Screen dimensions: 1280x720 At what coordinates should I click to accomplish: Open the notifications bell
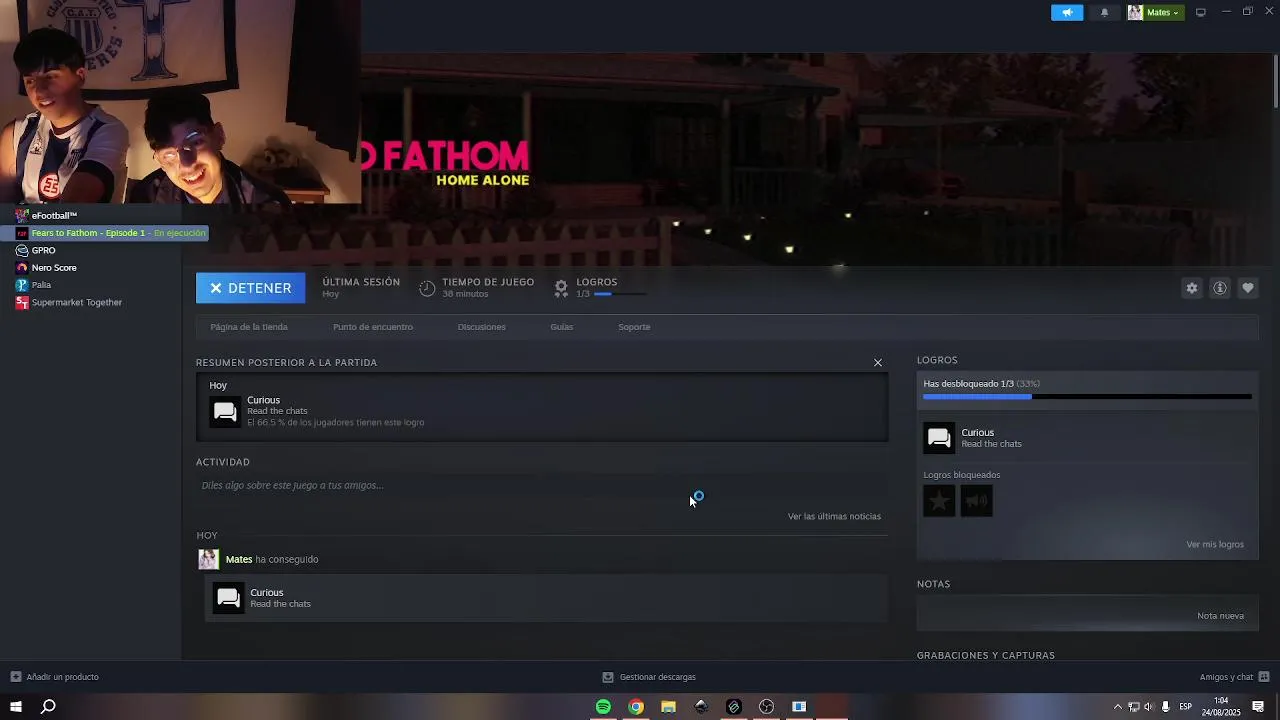pos(1105,12)
